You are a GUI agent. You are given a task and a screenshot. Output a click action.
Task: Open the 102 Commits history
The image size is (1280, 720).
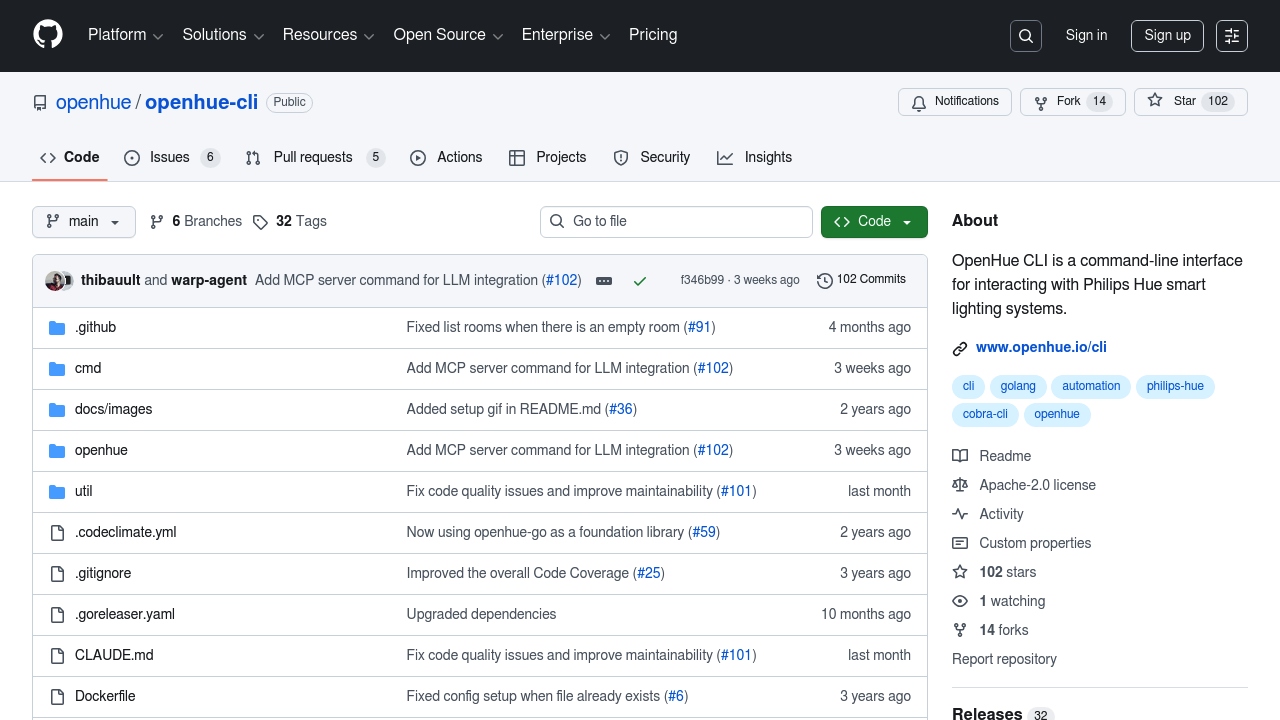click(861, 280)
